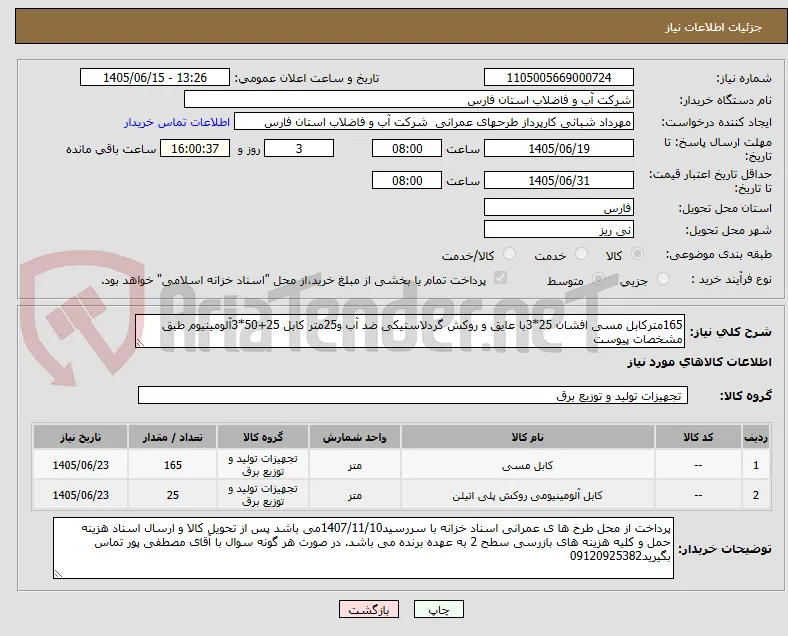Click the response deadline time field 08:00
This screenshot has height=636, width=788.
pos(407,148)
